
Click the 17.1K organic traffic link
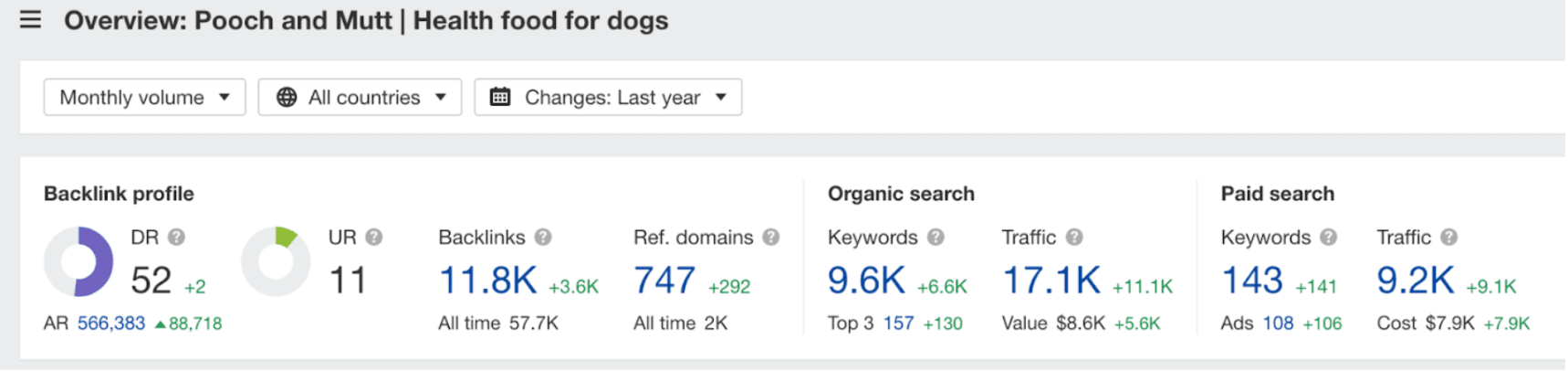[x=1051, y=281]
